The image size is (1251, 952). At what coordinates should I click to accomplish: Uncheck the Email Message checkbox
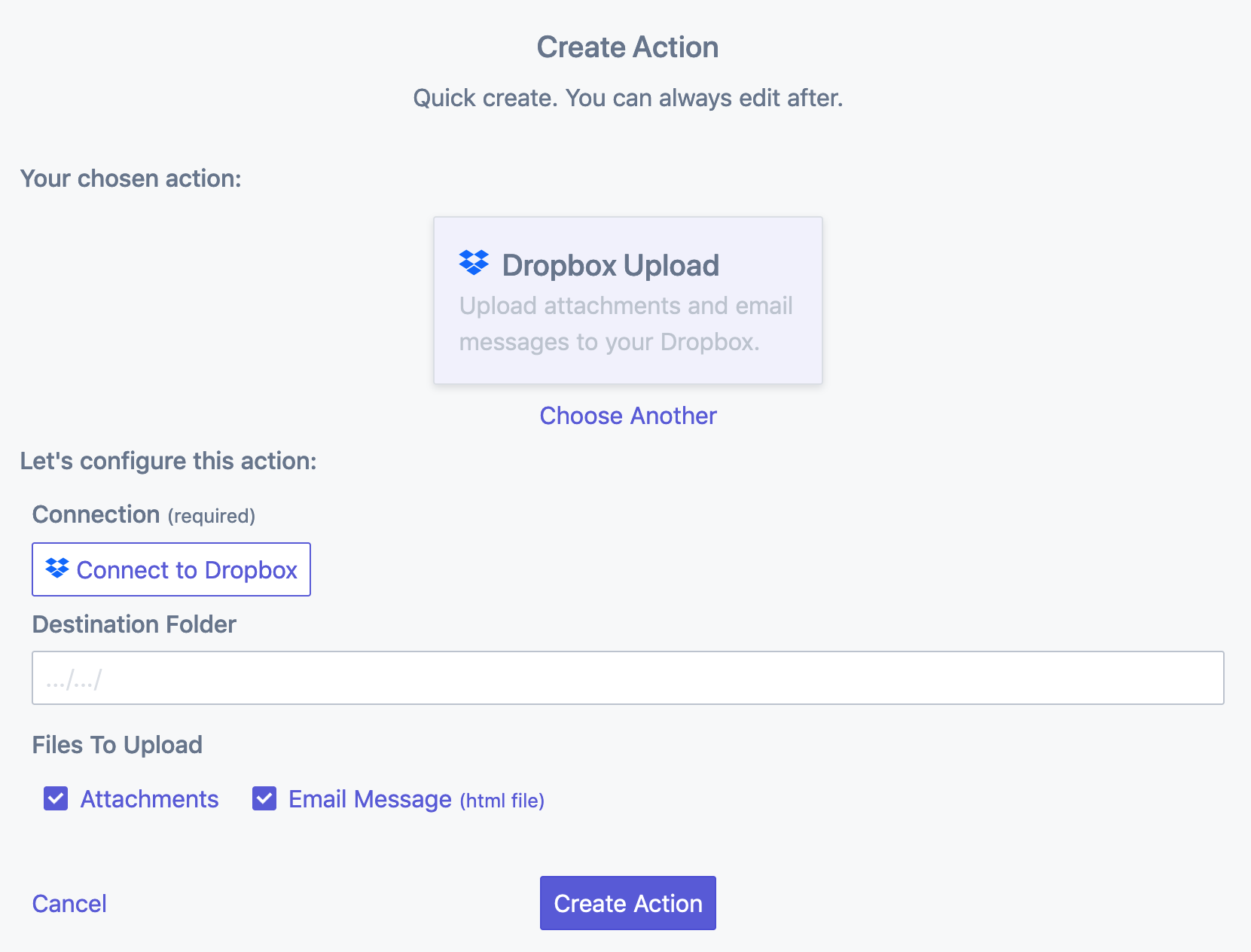264,798
